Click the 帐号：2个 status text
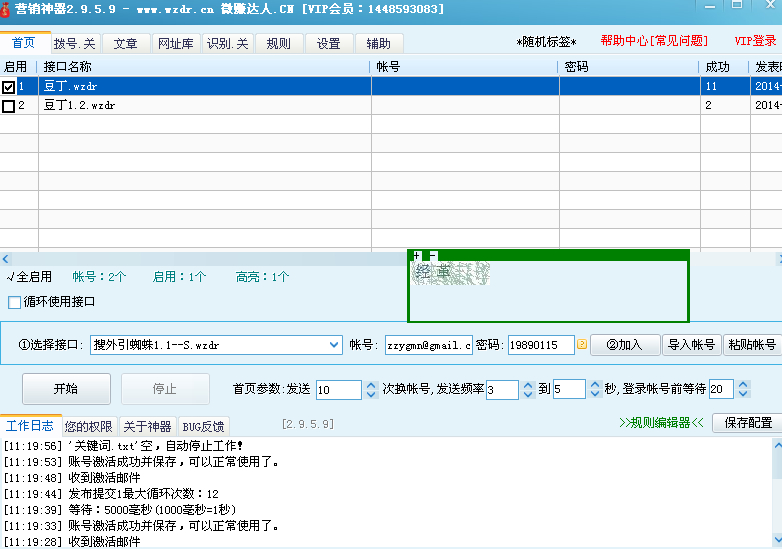This screenshot has width=782, height=549. [x=99, y=277]
